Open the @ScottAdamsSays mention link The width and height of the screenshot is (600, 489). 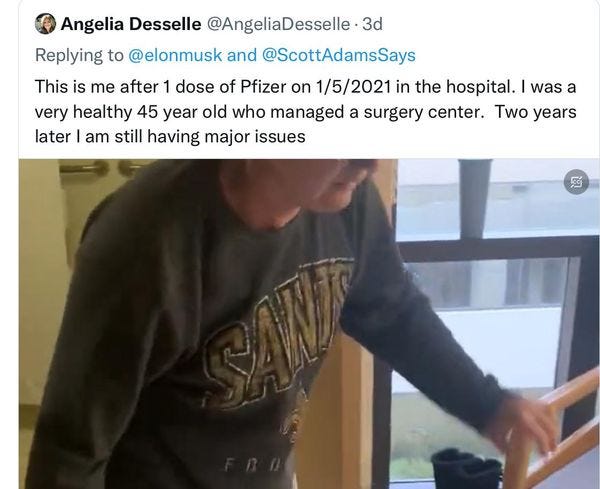click(339, 55)
